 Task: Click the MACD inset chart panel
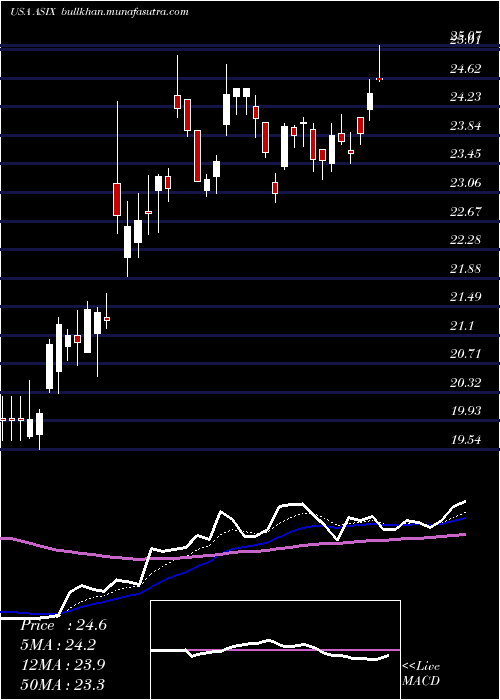275,650
